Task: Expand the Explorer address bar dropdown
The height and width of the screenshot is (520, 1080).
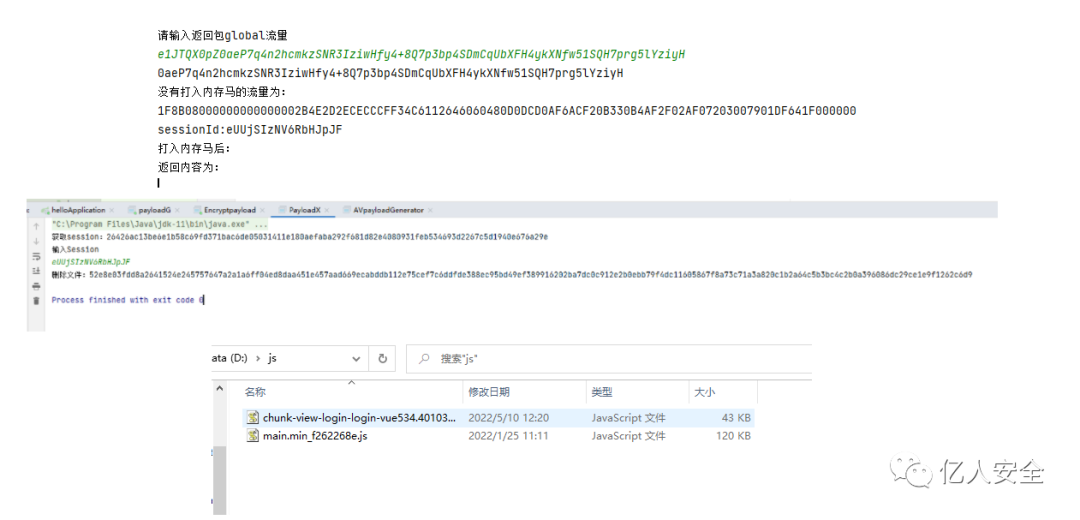Action: coord(356,359)
